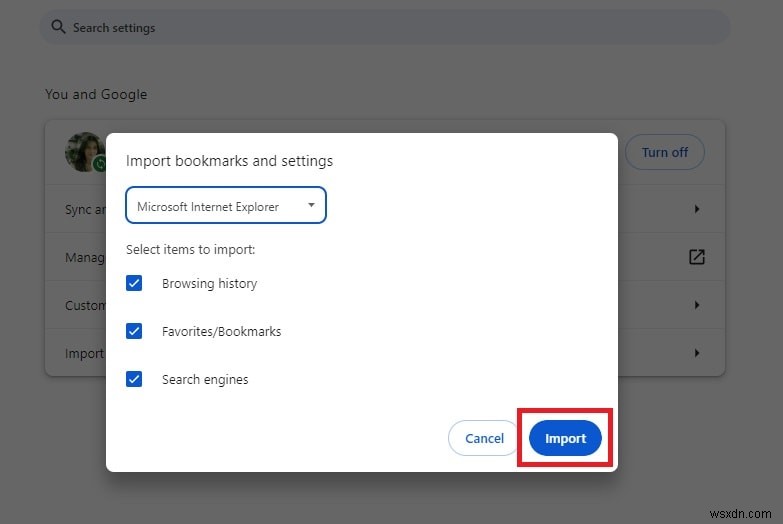Uncheck the Search engines checkbox
This screenshot has width=783, height=524.
[134, 379]
